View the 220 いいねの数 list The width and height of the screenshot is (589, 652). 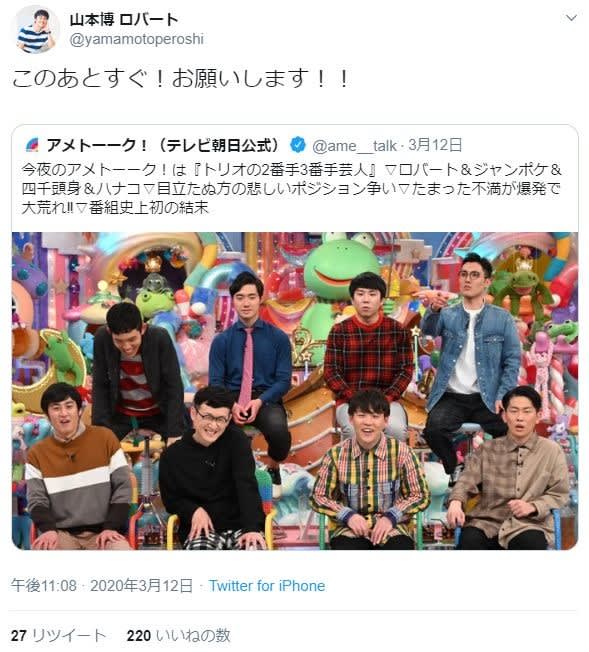(x=178, y=635)
